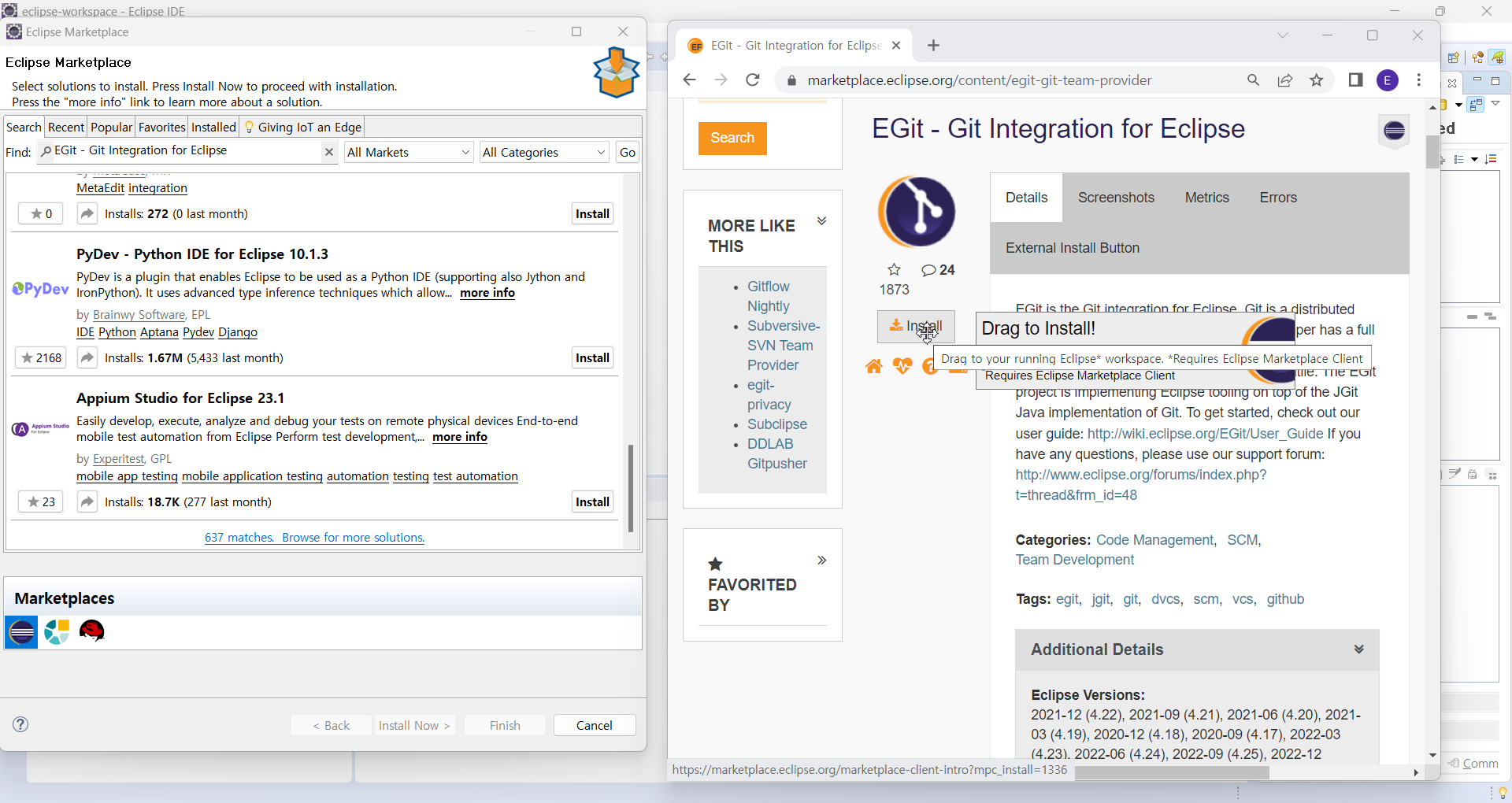This screenshot has height=803, width=1512.
Task: Expand the FAVORITED BY section
Action: pos(821,561)
